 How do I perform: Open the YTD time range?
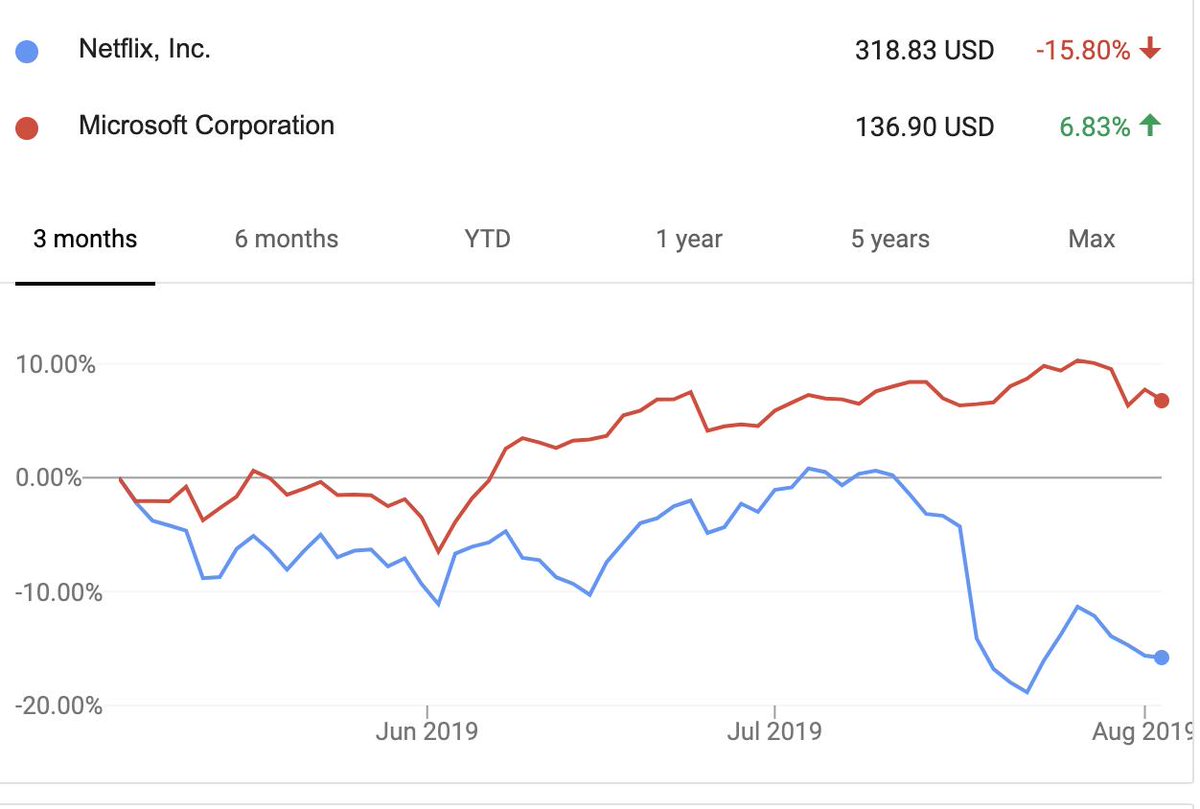point(487,240)
